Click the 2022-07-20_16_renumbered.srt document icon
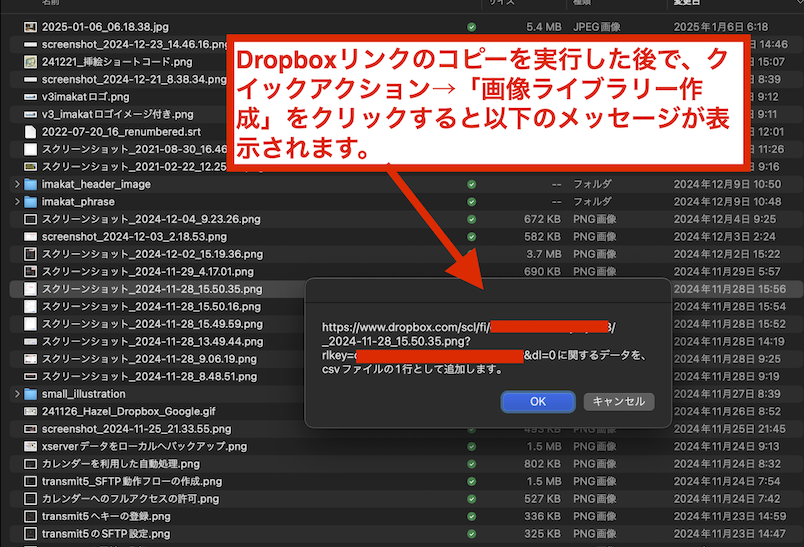Screen dimensions: 804x547 click(x=30, y=132)
